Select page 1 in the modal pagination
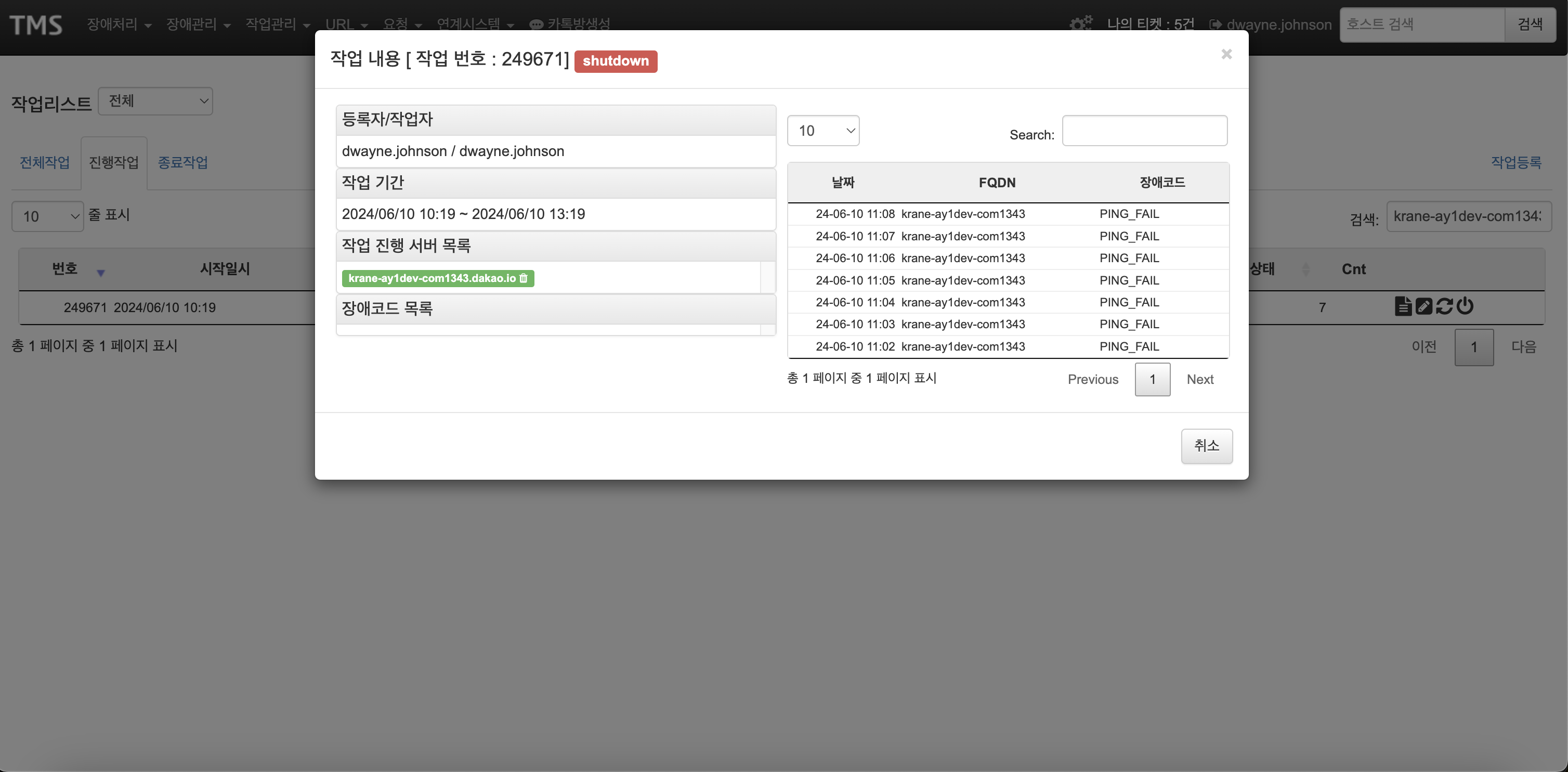The image size is (1568, 772). tap(1152, 379)
